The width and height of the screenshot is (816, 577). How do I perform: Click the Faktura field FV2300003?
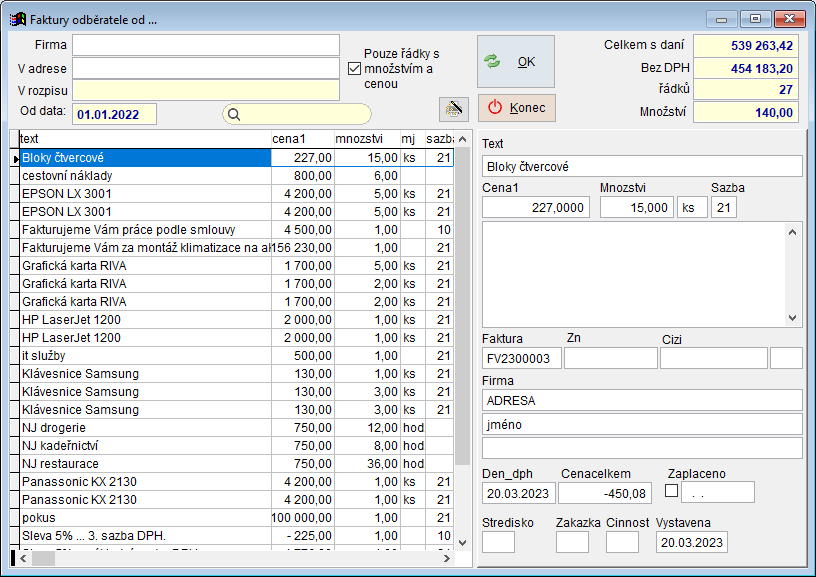(522, 358)
